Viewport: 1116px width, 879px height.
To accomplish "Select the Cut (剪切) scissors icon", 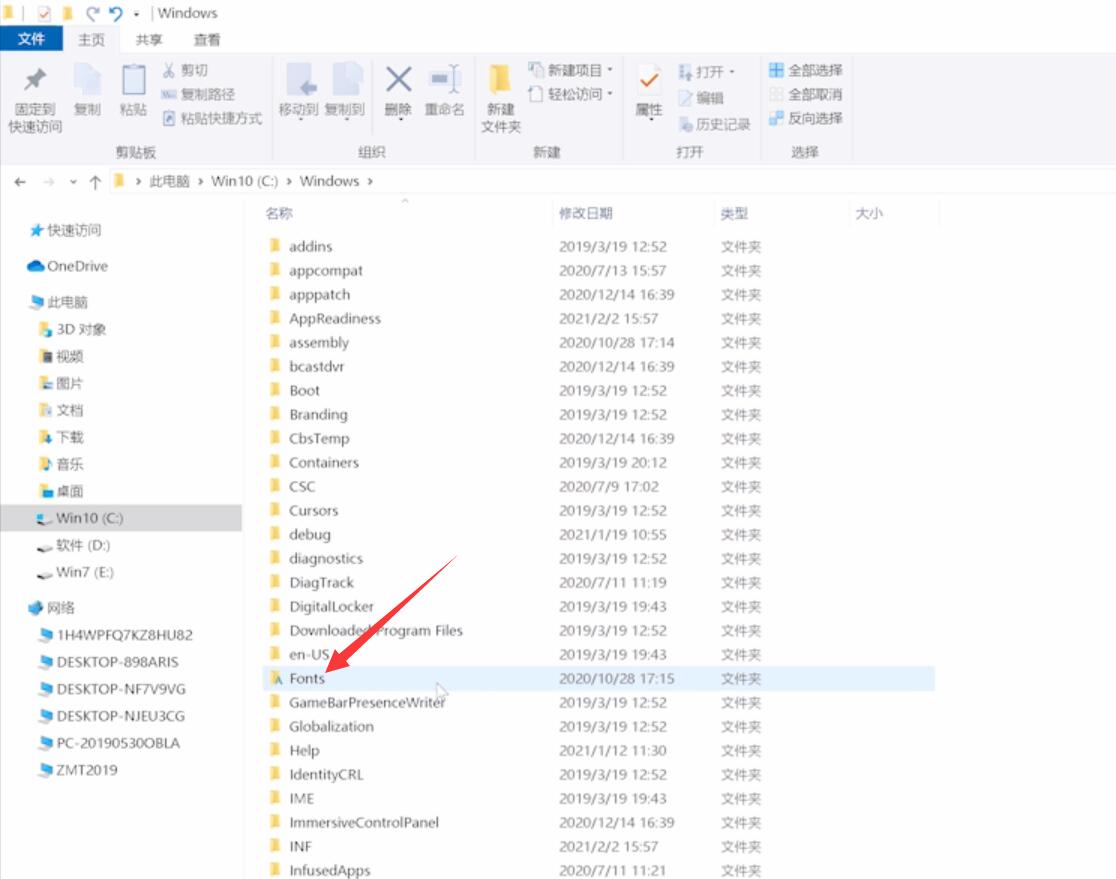I will [x=169, y=70].
